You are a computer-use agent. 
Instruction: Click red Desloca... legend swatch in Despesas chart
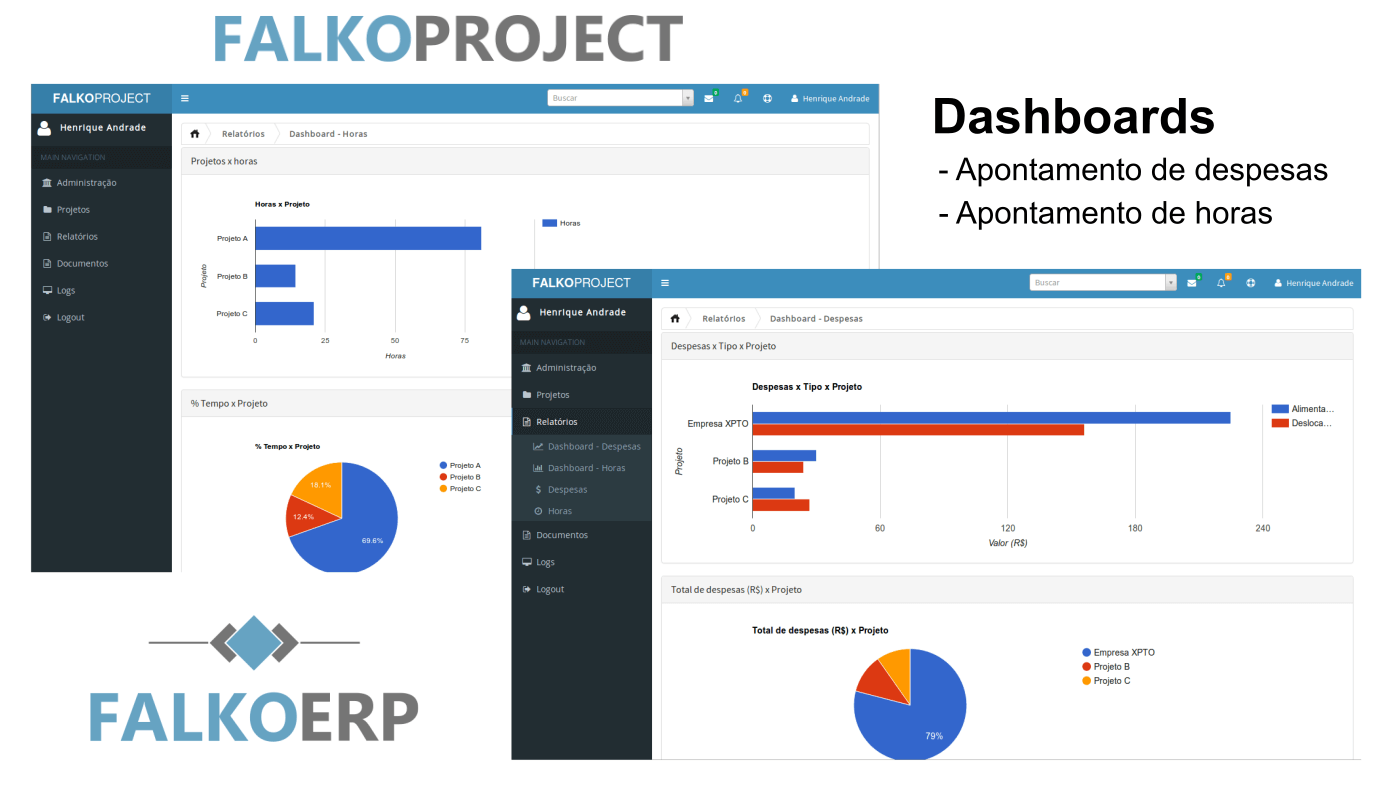point(1280,423)
